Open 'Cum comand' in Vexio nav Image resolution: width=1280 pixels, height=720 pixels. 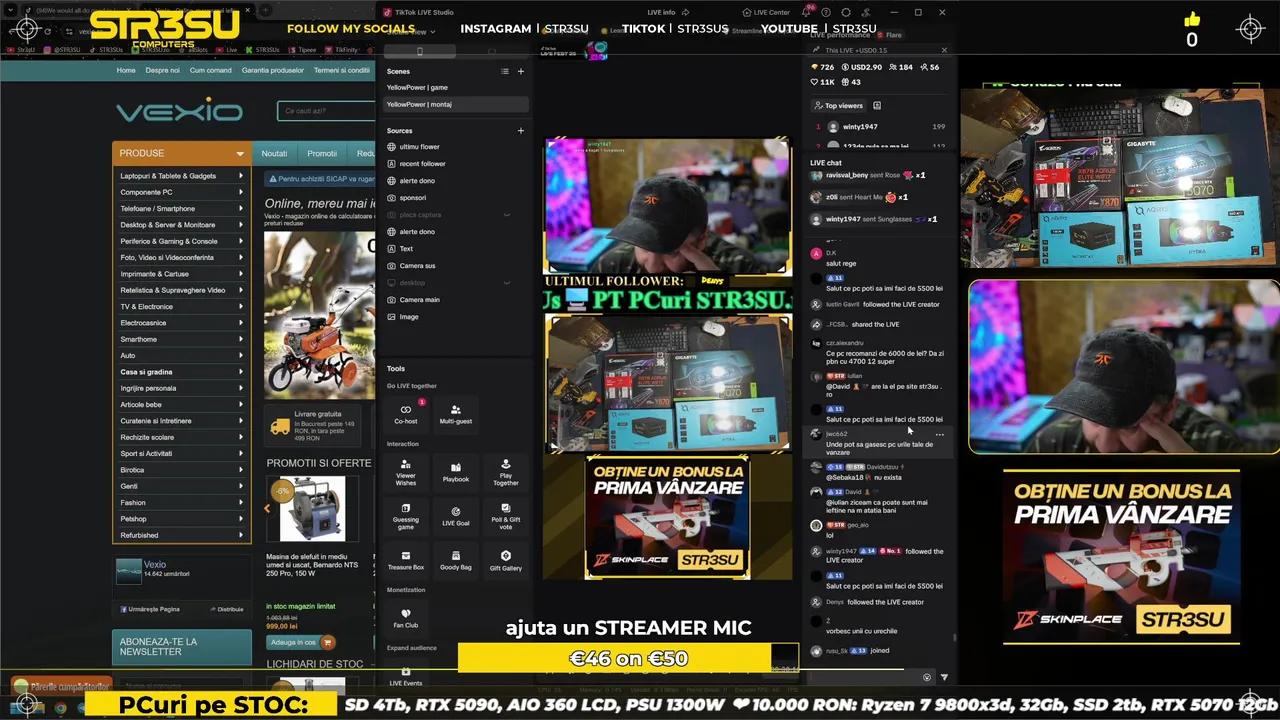[210, 70]
